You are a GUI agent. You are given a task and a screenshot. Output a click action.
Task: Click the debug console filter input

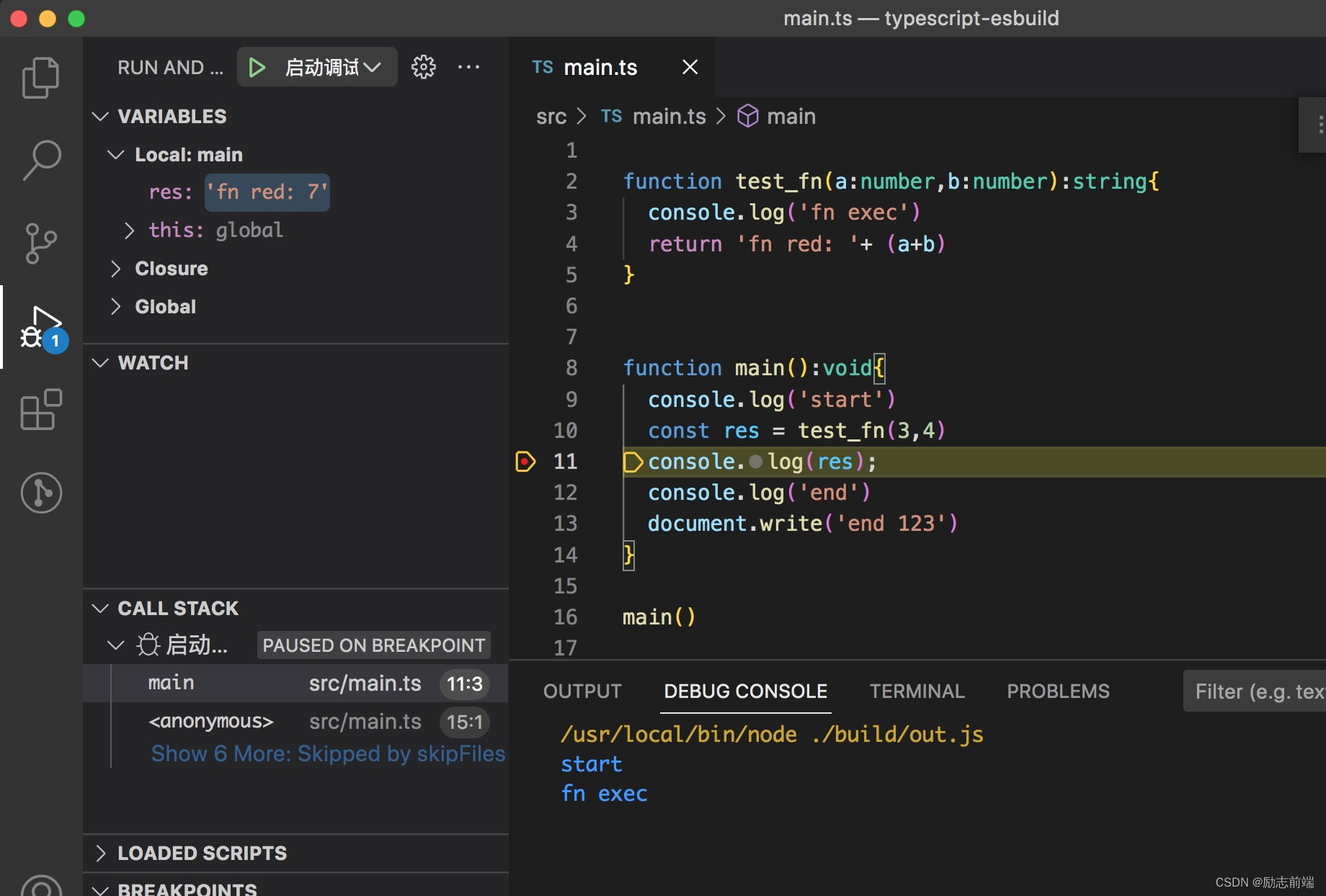click(x=1255, y=691)
